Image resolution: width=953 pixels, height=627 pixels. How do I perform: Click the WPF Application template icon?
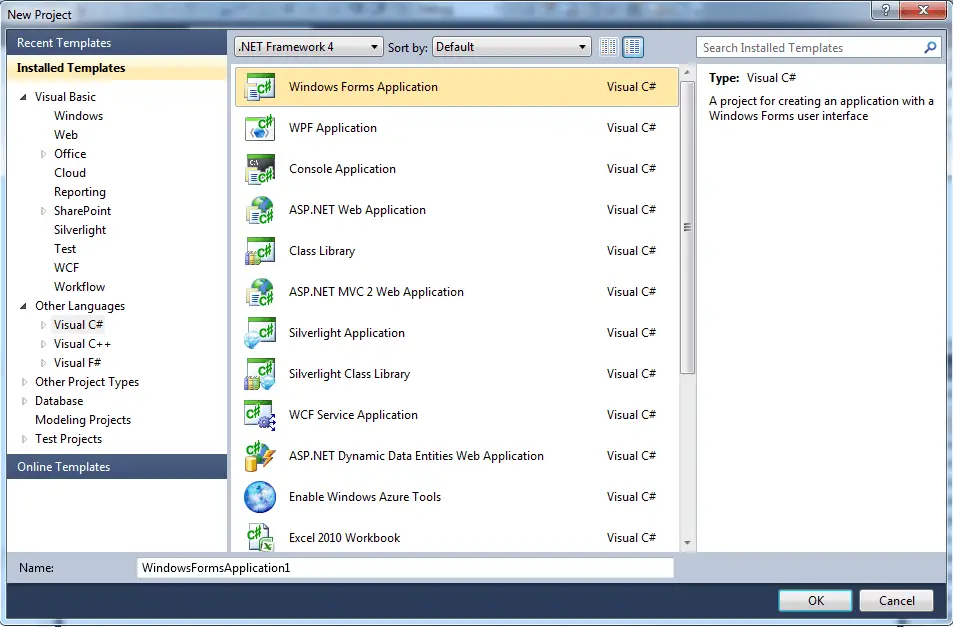coord(260,128)
